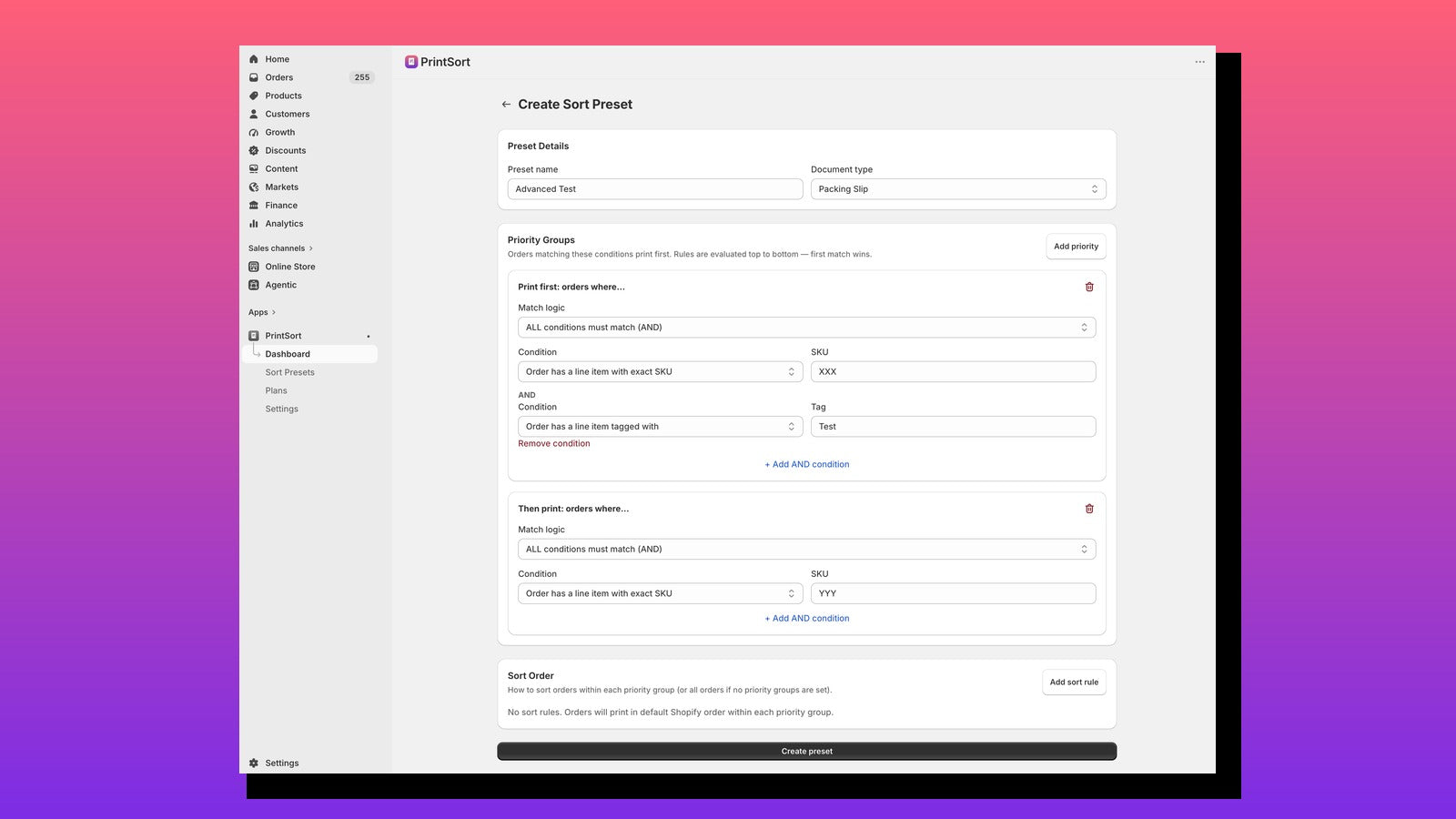
Task: Click the Analytics bar chart icon
Action: point(254,224)
